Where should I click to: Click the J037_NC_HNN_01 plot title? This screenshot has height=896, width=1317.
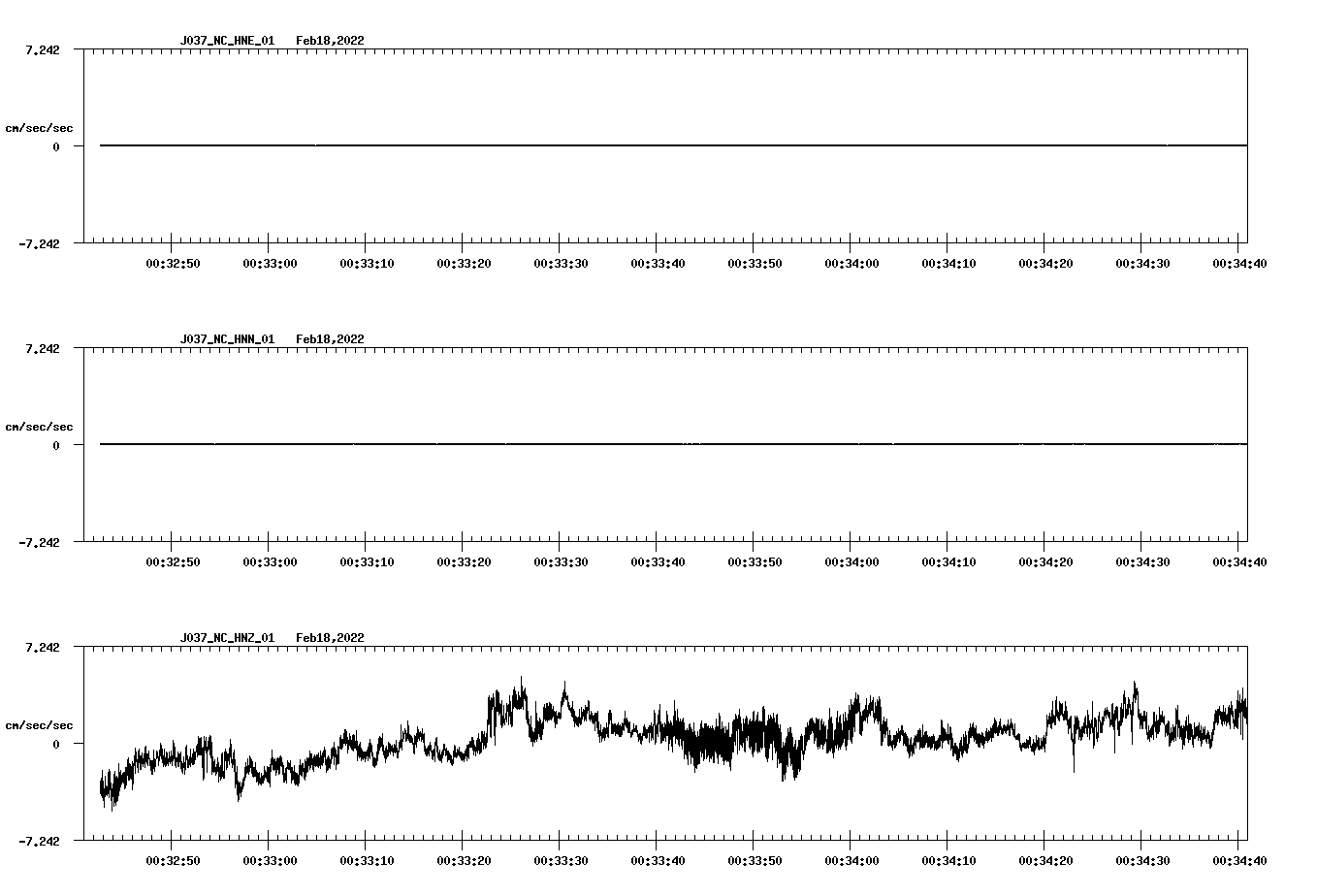[x=227, y=339]
